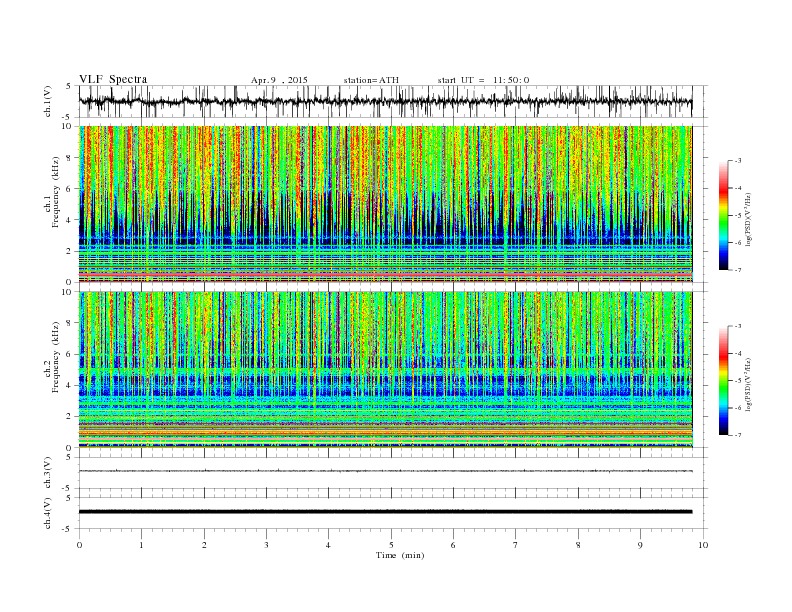Click the ch.1 spectrogram color bar

coord(723,216)
